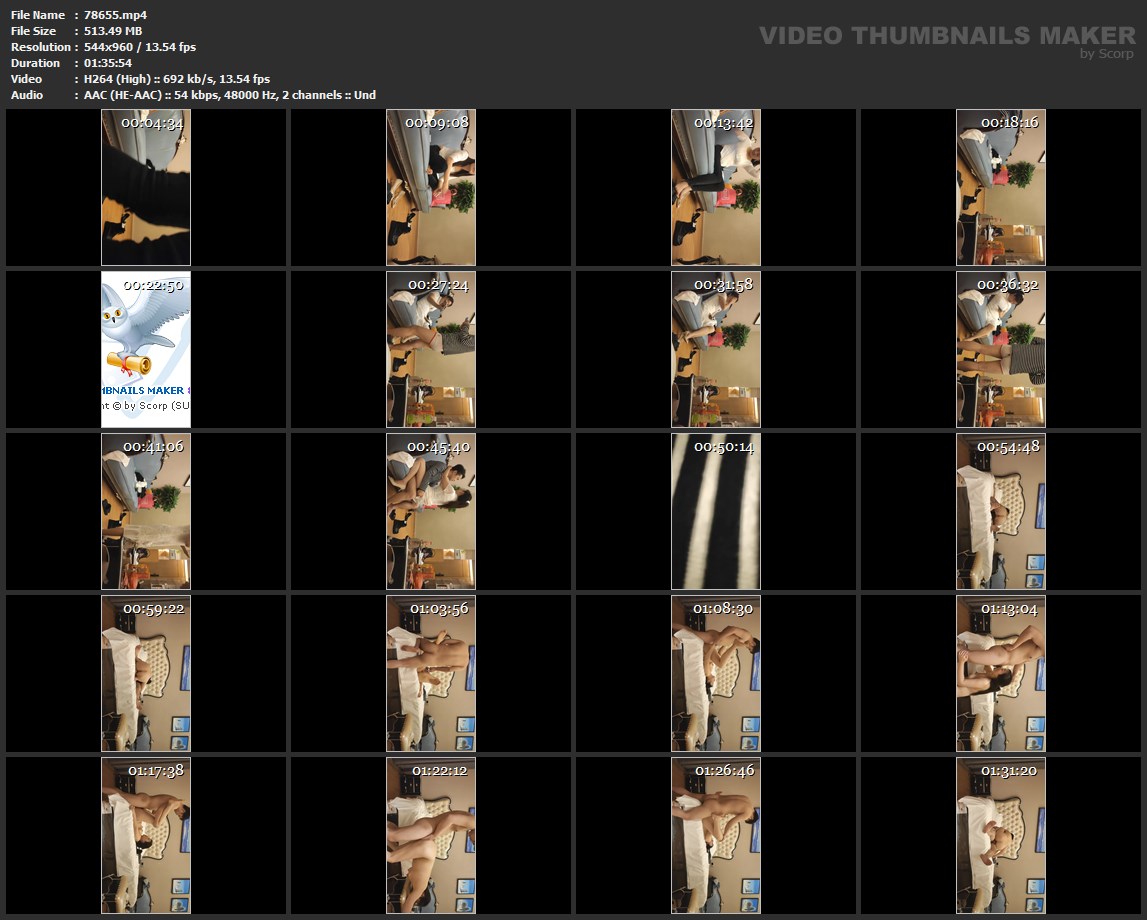Select the file size value 513.49 MB
The height and width of the screenshot is (920, 1147).
pos(113,31)
